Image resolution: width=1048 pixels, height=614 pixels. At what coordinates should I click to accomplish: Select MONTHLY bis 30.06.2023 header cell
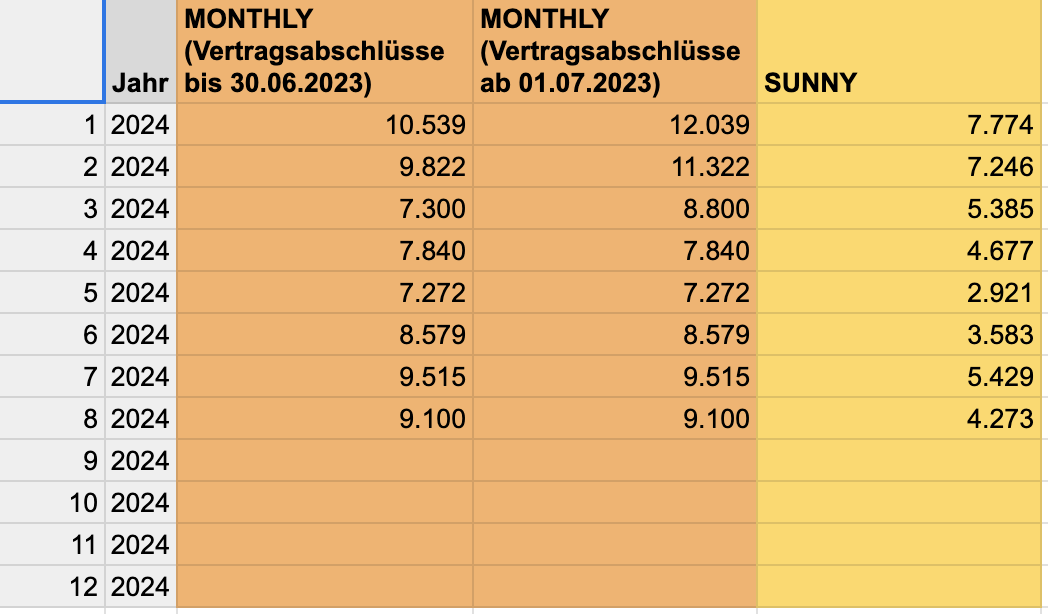pos(325,51)
